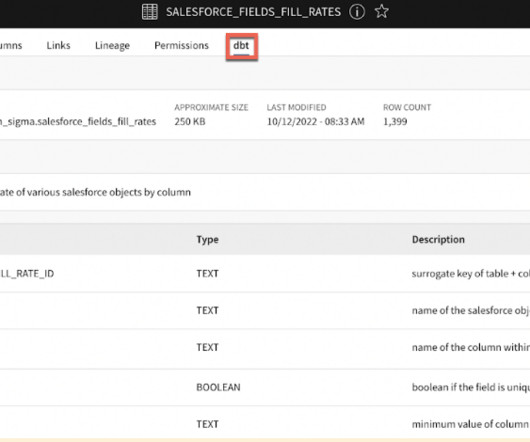Click the LL_RATE_ID column name cell

pos(27,274)
